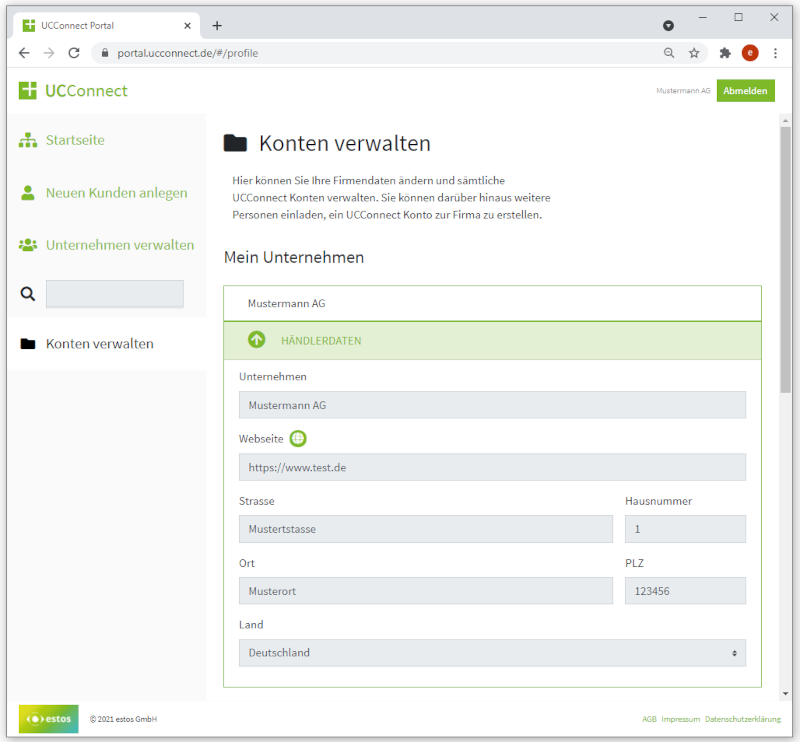Select Neuen Kunden anlegen in sidebar
Viewport: 800px width, 742px height.
pyautogui.click(x=116, y=193)
